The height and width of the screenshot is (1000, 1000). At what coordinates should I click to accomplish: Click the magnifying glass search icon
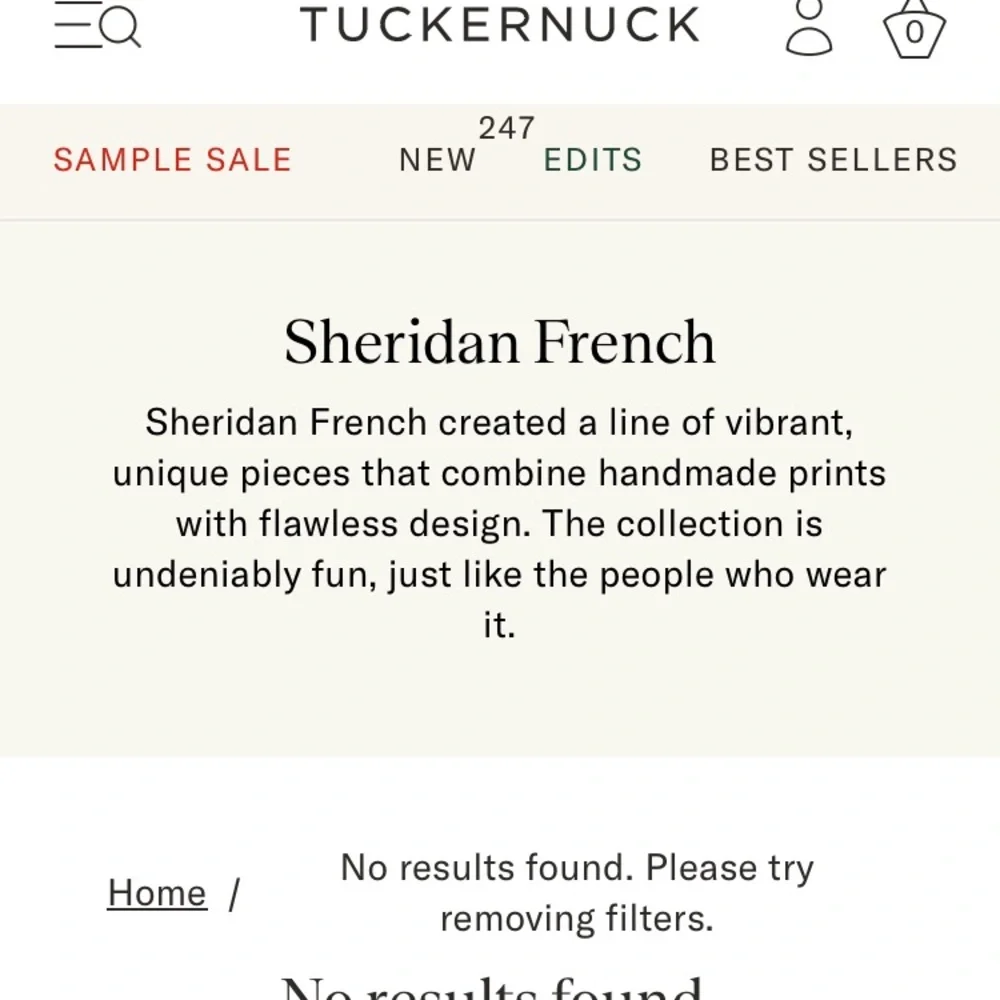click(122, 28)
